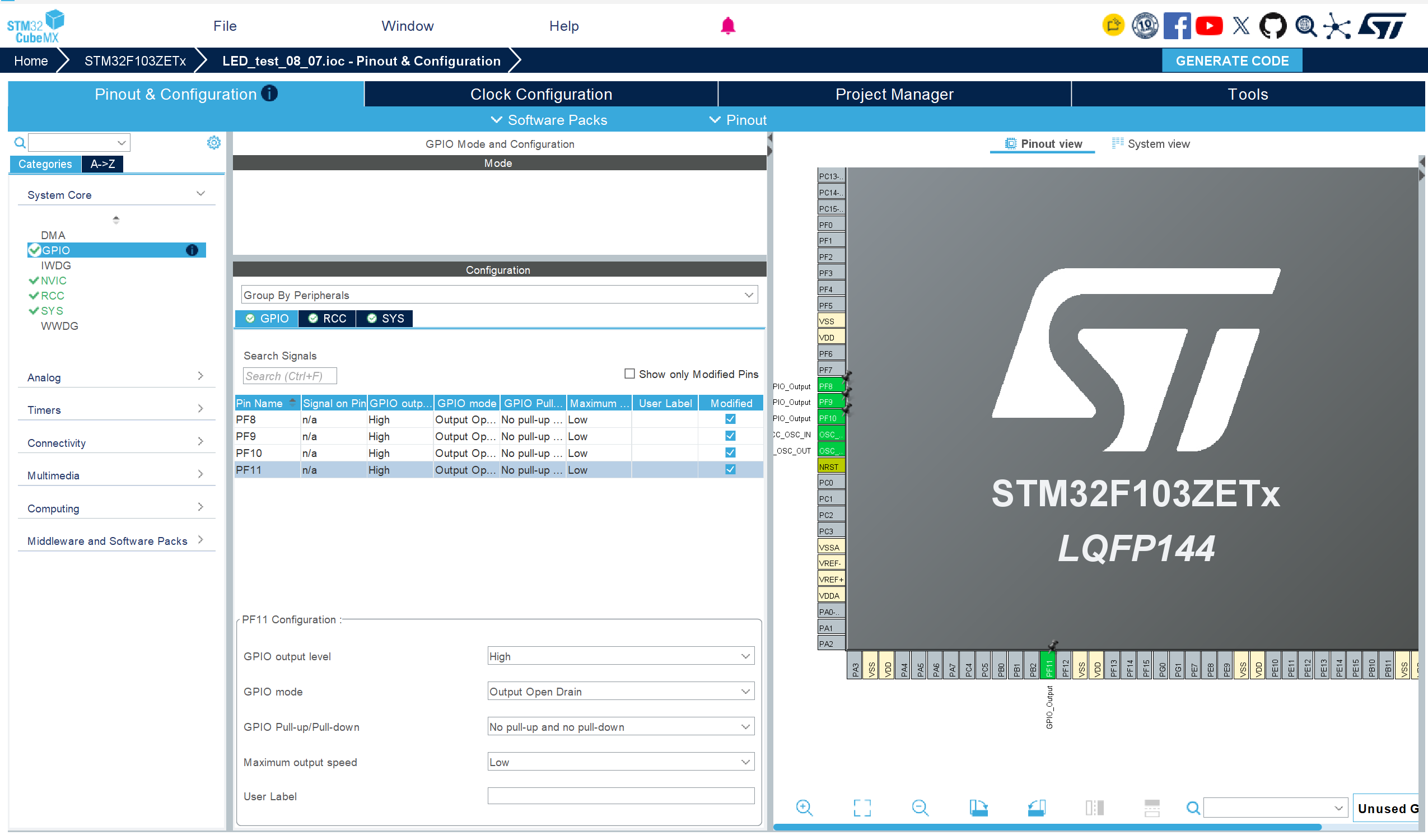This screenshot has height=840, width=1428.
Task: Click the category search magnifier icon
Action: 20,142
